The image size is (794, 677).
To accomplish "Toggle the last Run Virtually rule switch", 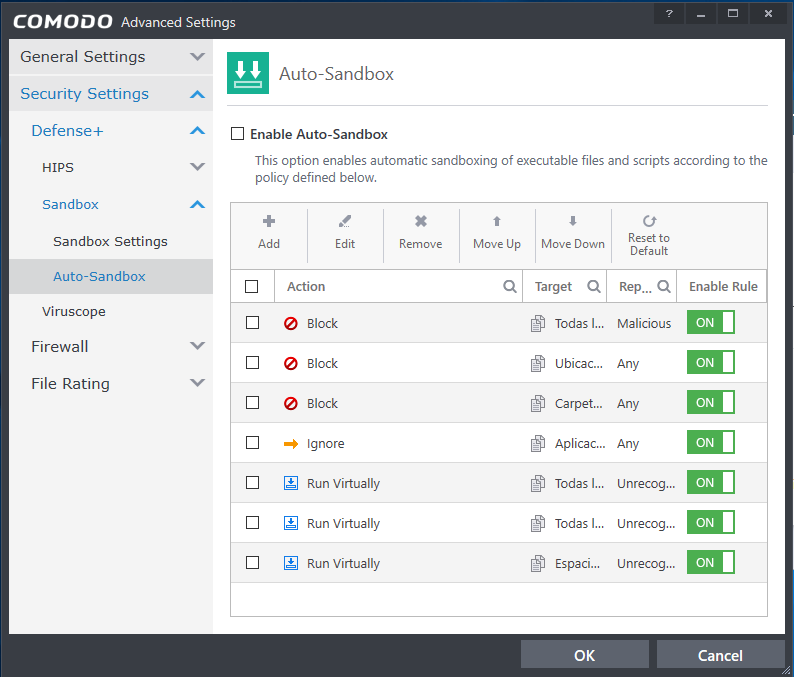I will (x=710, y=563).
